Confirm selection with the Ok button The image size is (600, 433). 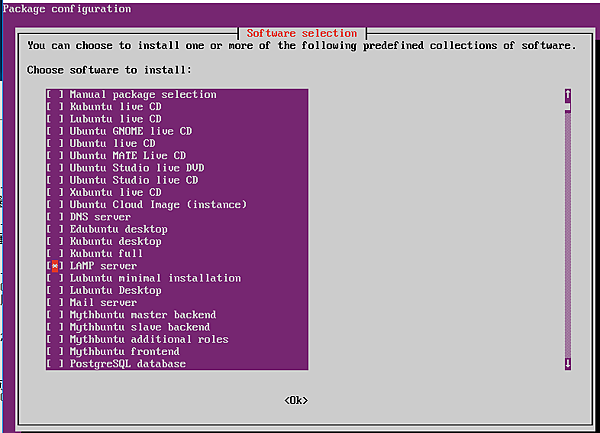coord(296,400)
